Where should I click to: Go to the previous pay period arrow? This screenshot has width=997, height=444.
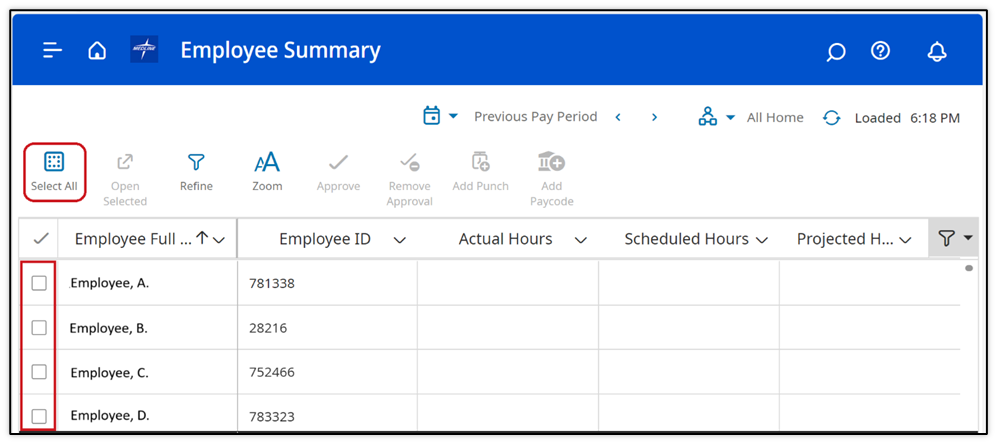pyautogui.click(x=618, y=117)
